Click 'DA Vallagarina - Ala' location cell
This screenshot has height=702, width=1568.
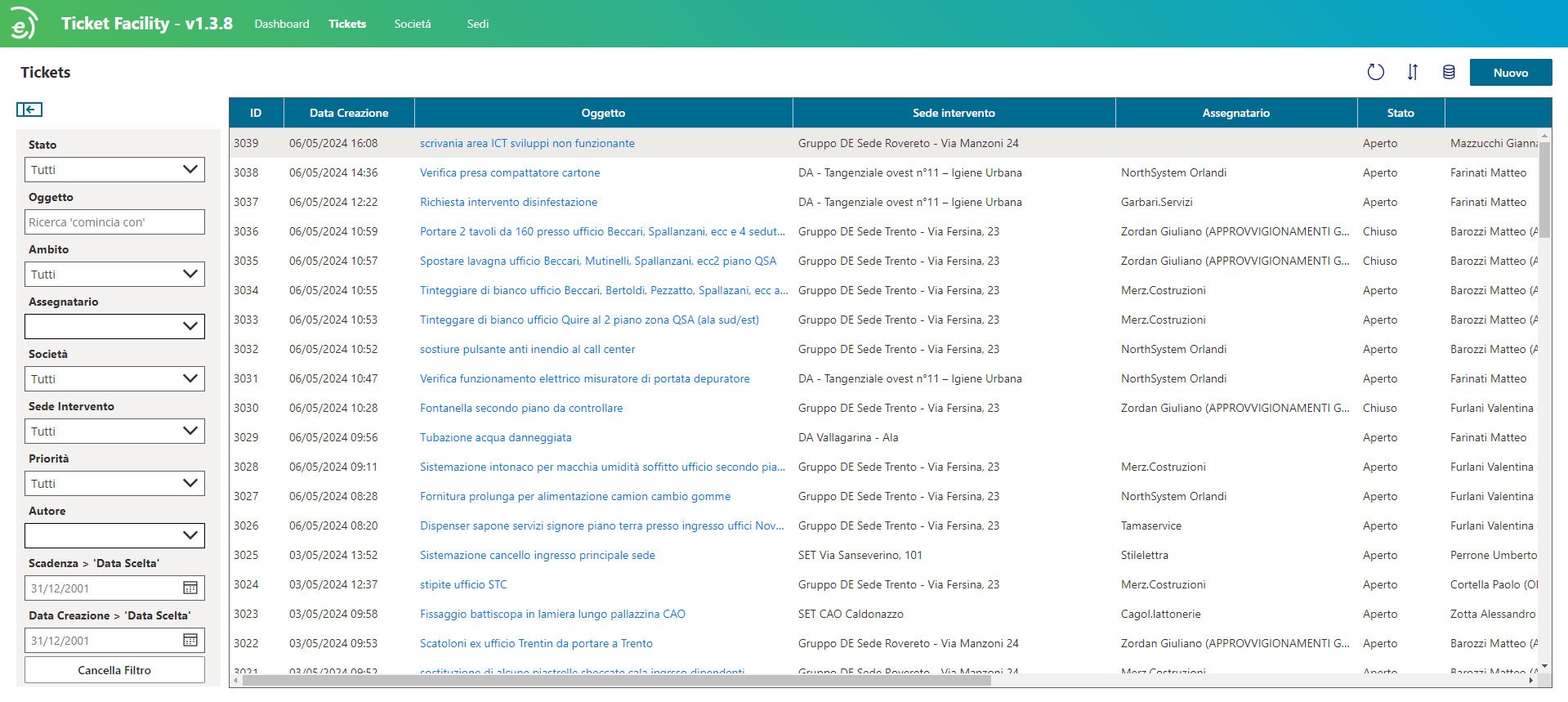click(848, 437)
